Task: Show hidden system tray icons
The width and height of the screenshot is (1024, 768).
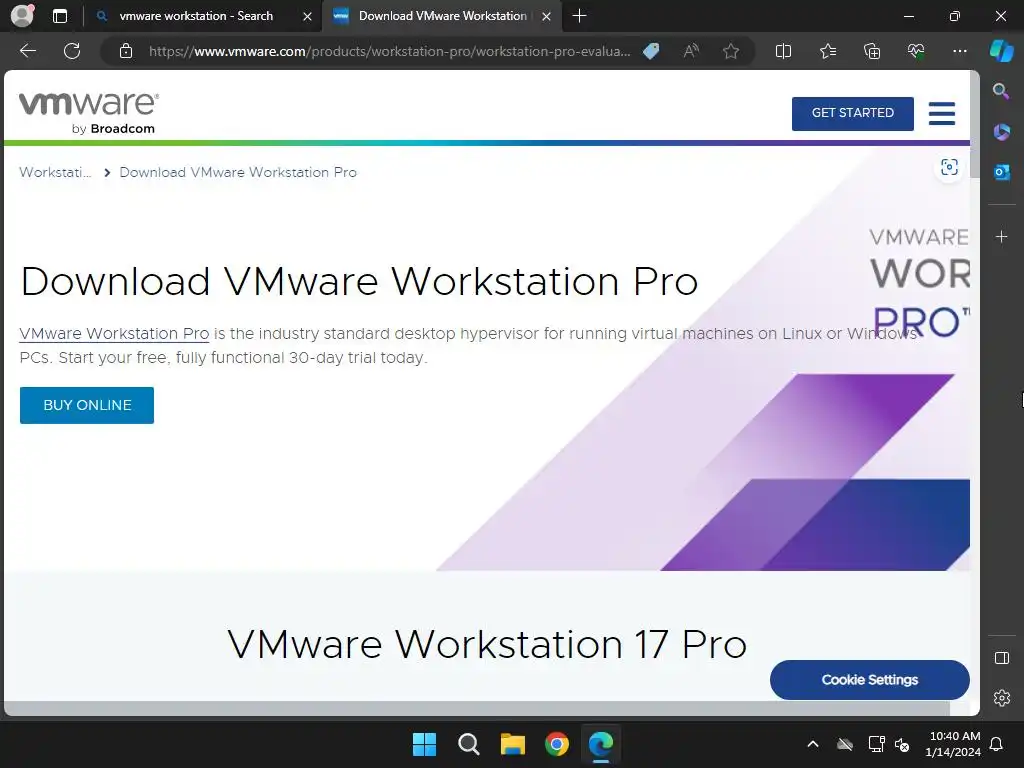Action: pyautogui.click(x=813, y=744)
